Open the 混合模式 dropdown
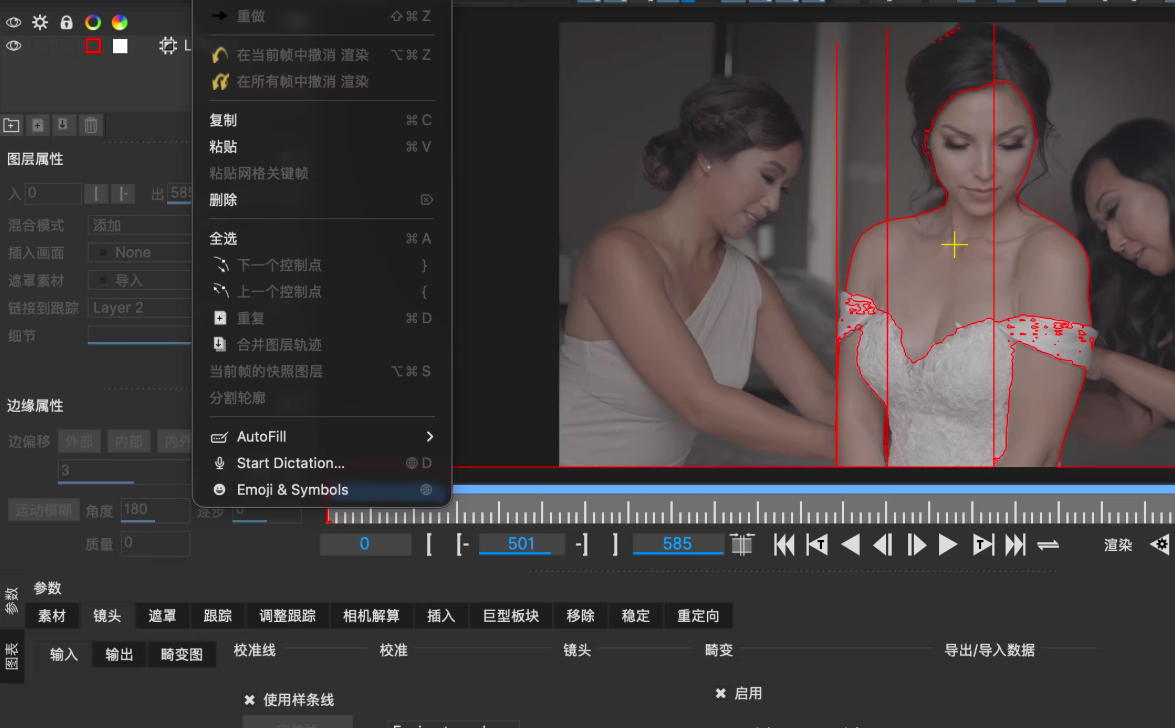Viewport: 1175px width, 728px height. [138, 225]
